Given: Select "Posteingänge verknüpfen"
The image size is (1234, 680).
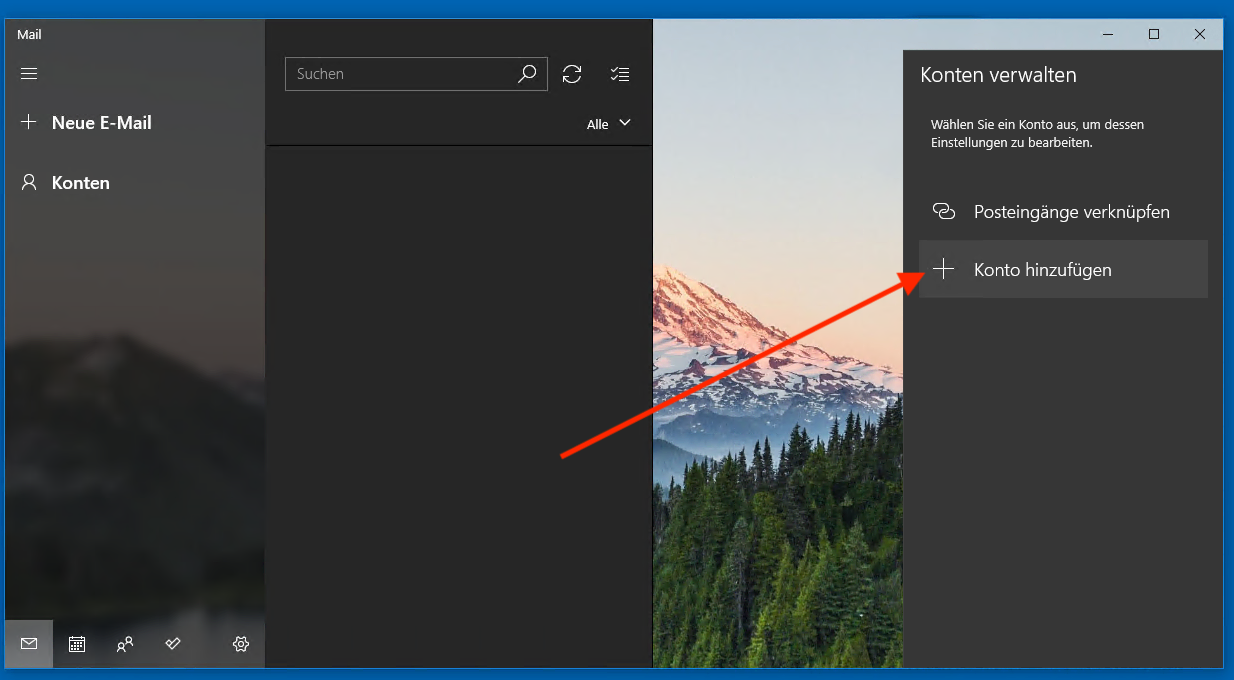Looking at the screenshot, I should 1072,211.
